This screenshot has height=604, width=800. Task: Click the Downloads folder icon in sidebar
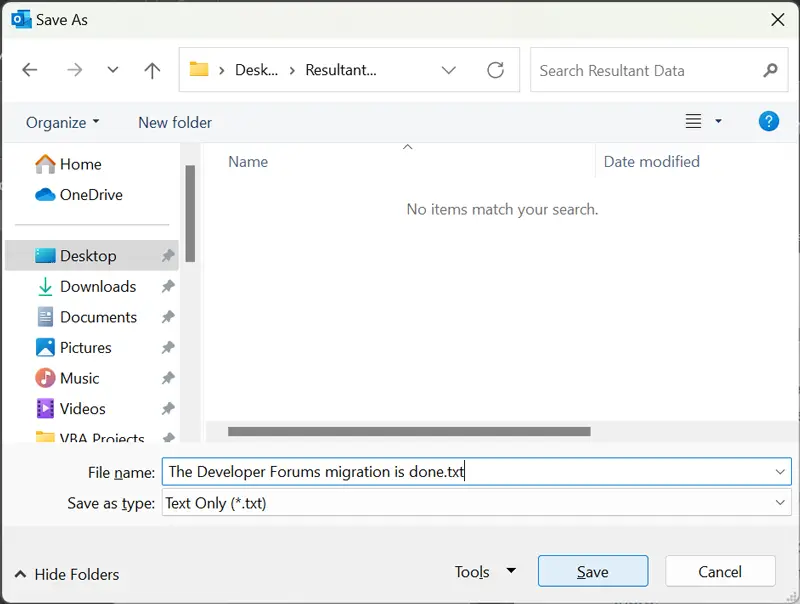tap(45, 287)
